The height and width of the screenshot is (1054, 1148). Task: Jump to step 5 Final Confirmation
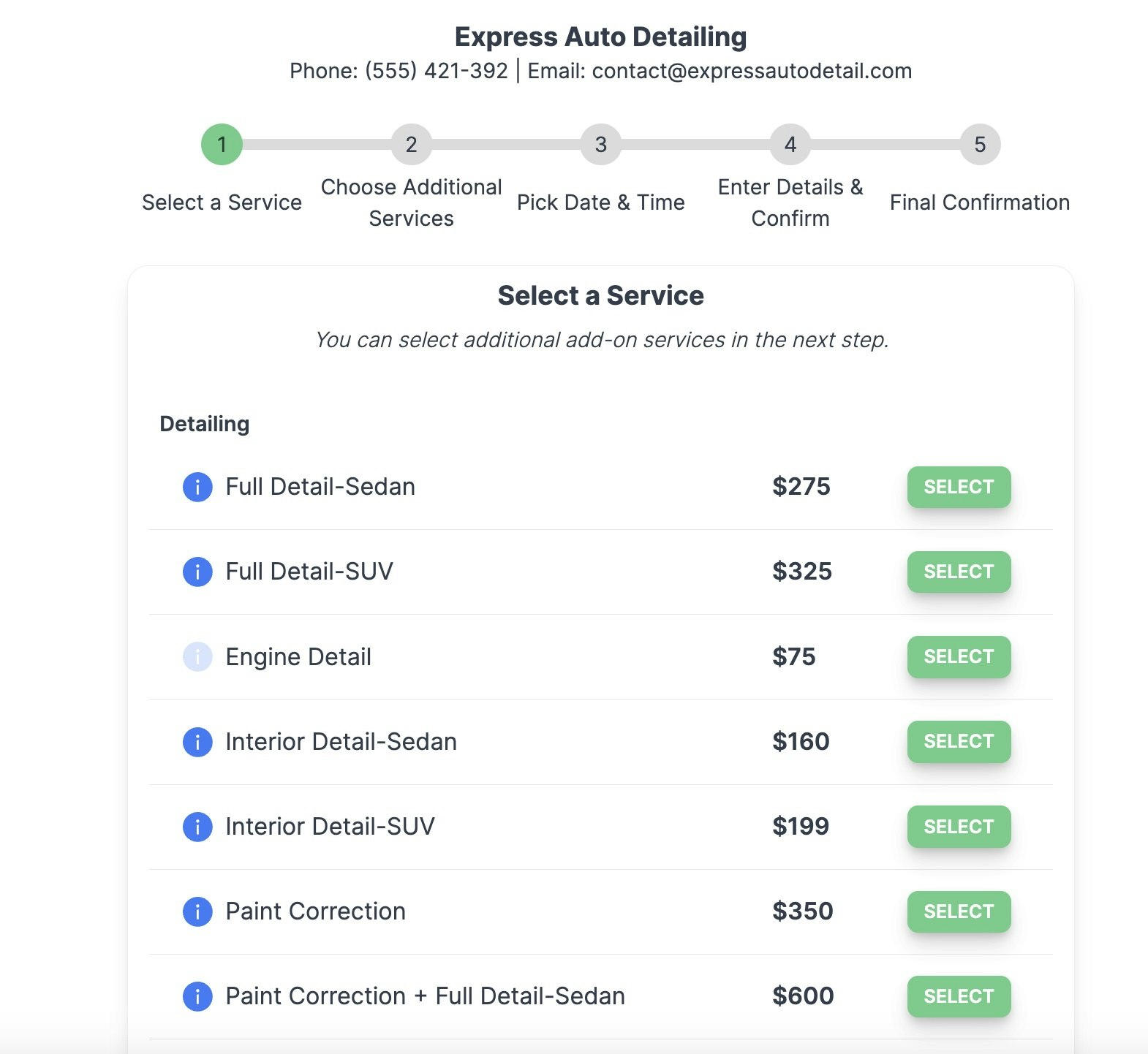(980, 145)
